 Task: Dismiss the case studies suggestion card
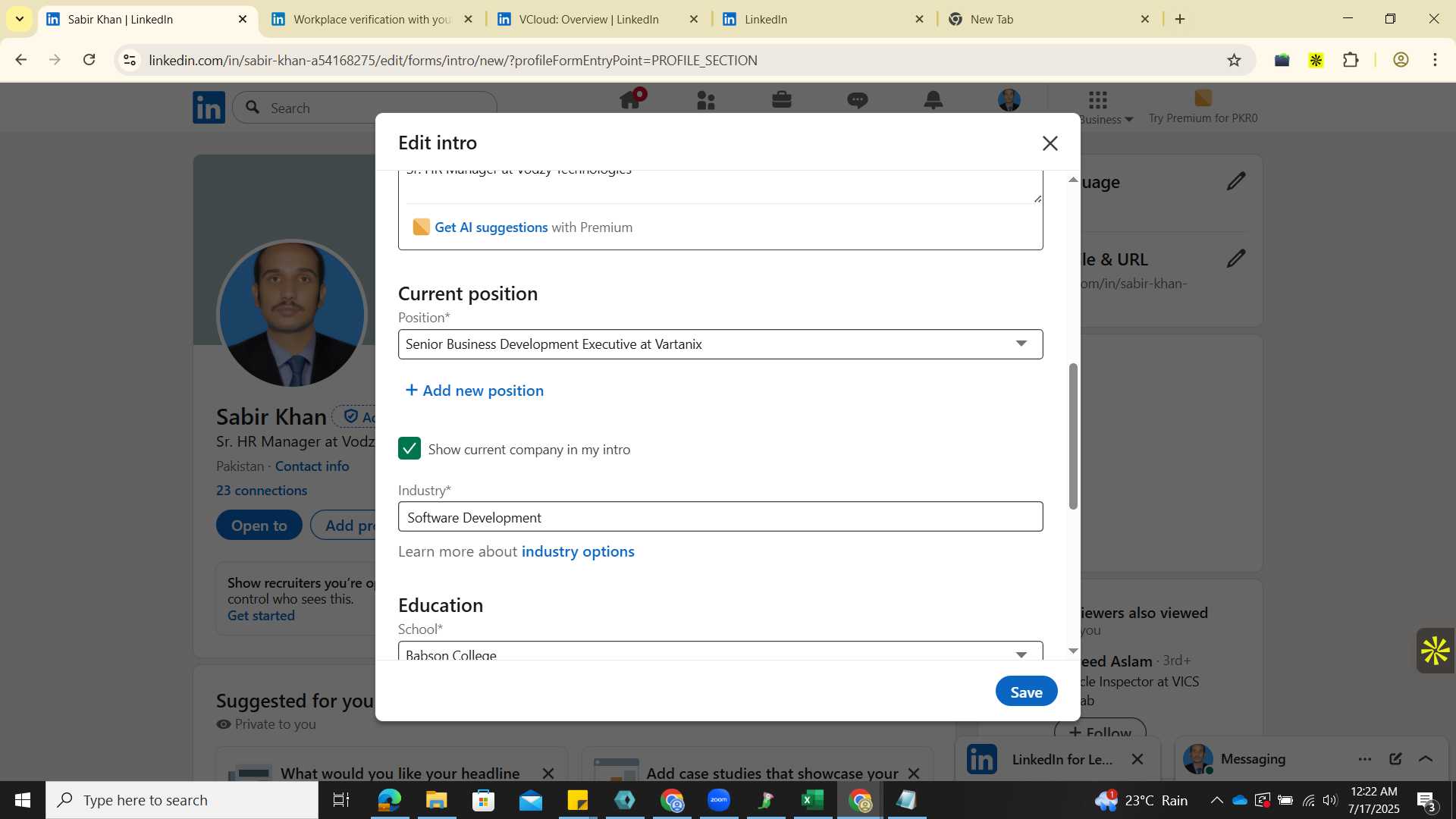[914, 773]
